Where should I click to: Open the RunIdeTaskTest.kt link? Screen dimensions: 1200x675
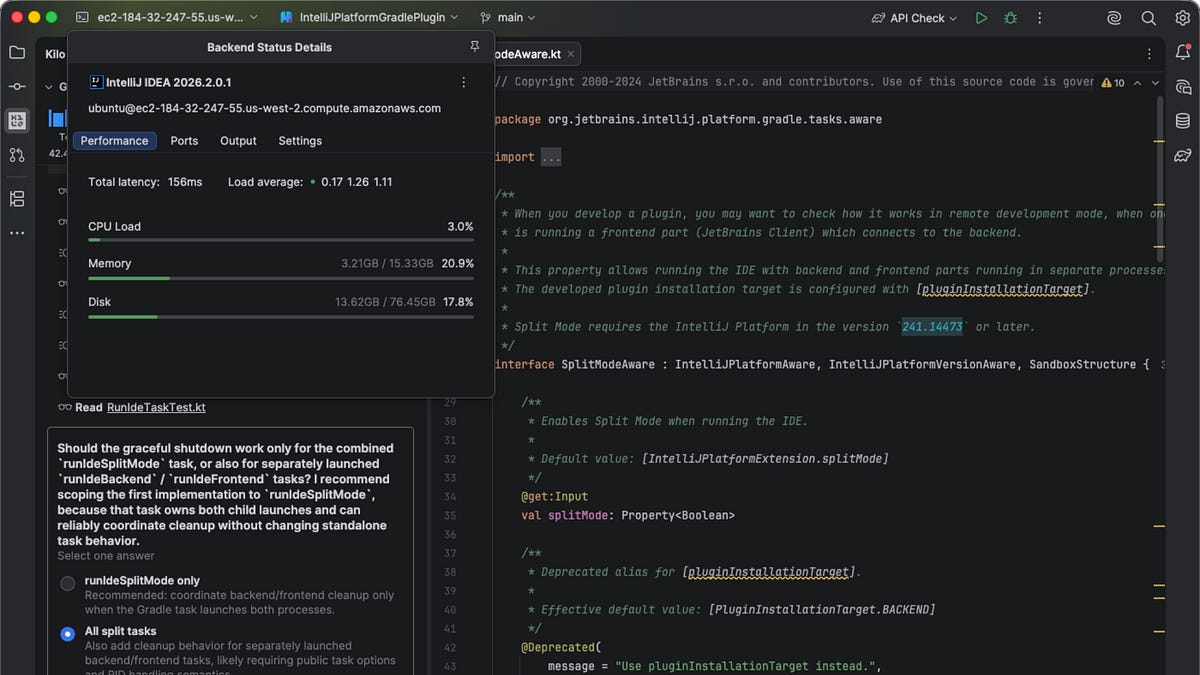tap(156, 407)
